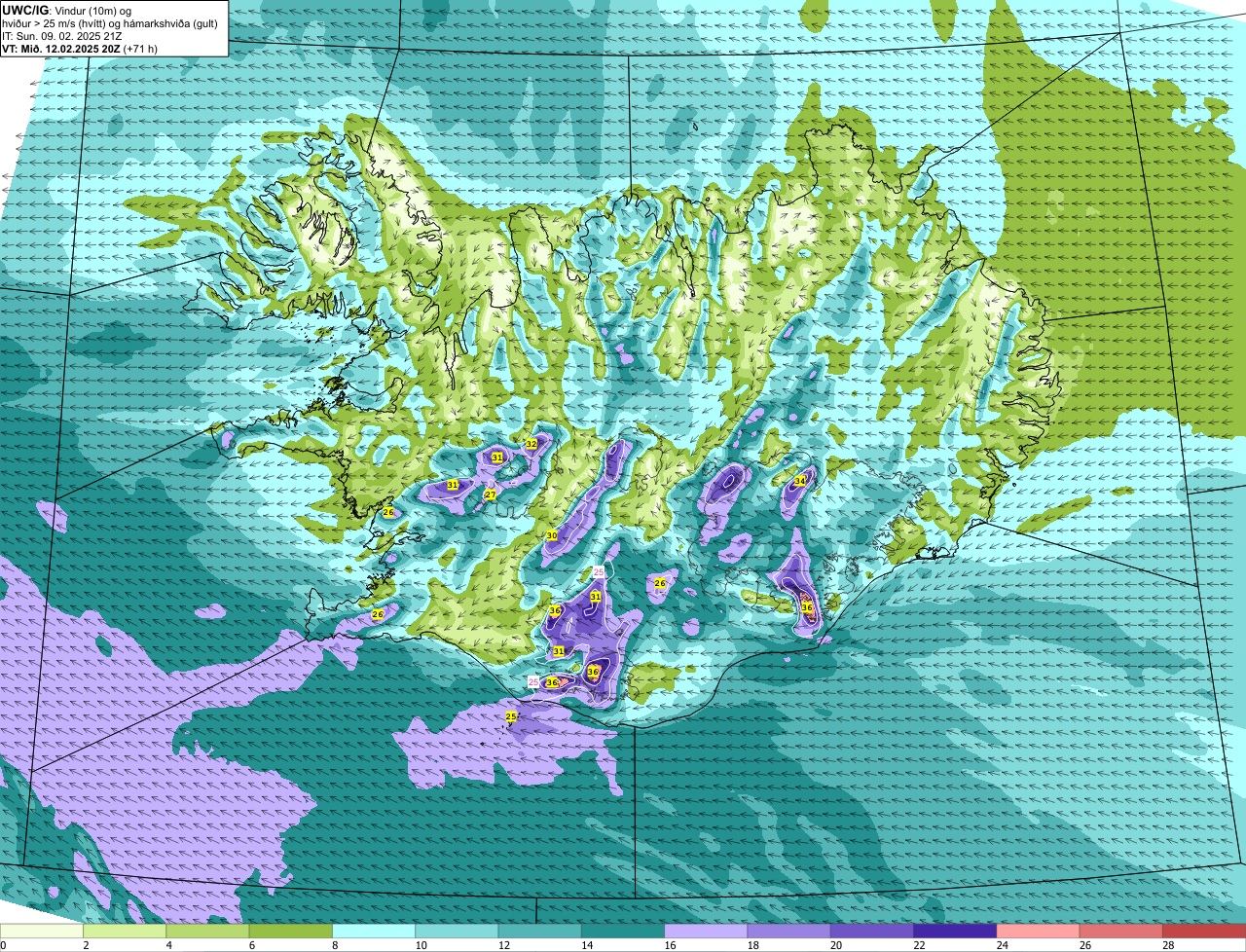Click the 10–12 m/s turquoise legend swatch
Image resolution: width=1246 pixels, height=952 pixels.
click(457, 932)
